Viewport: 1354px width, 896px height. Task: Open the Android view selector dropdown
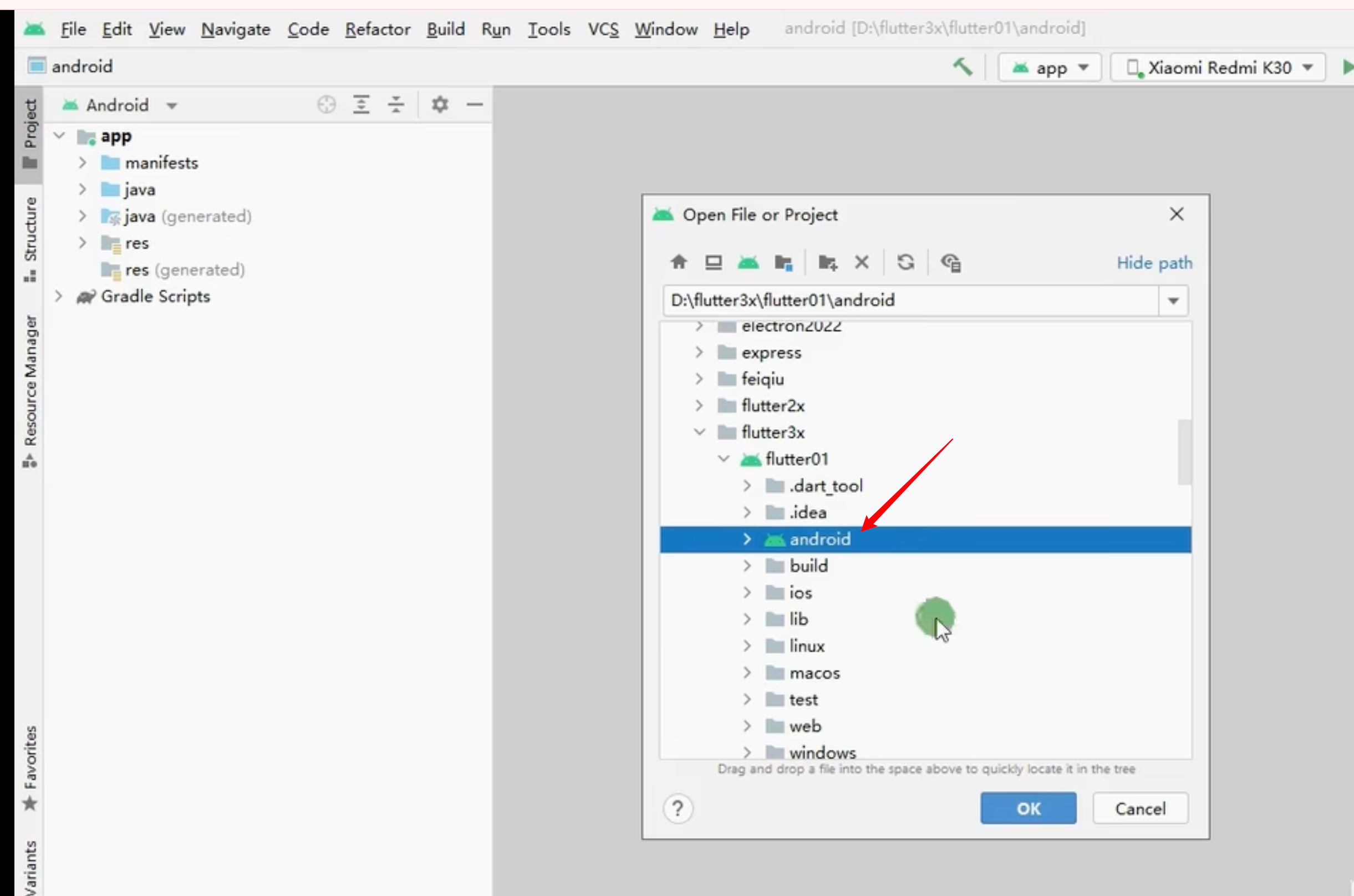tap(120, 105)
